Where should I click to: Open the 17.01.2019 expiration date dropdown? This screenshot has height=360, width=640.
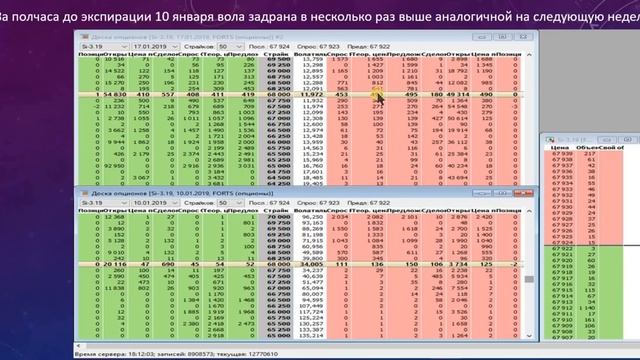[155, 47]
